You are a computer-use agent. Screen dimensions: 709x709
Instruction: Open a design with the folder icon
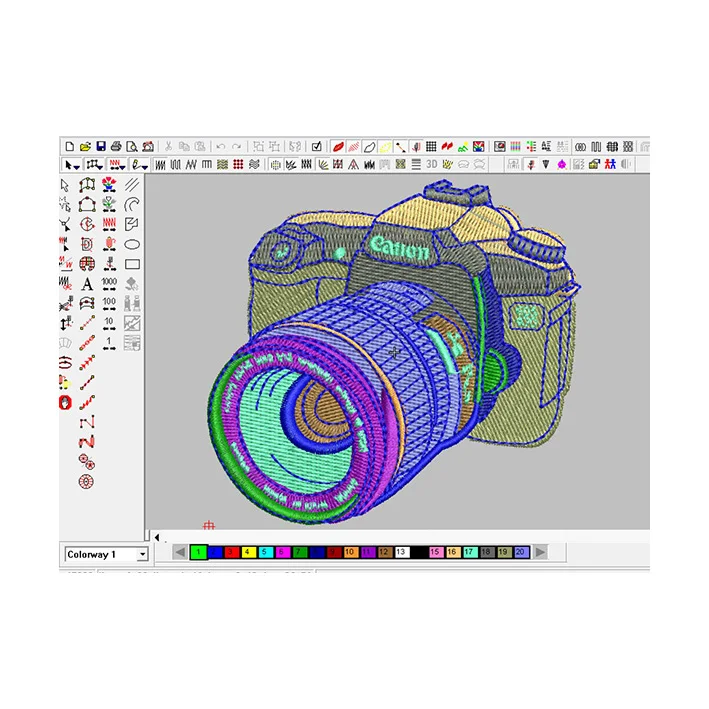(85, 147)
